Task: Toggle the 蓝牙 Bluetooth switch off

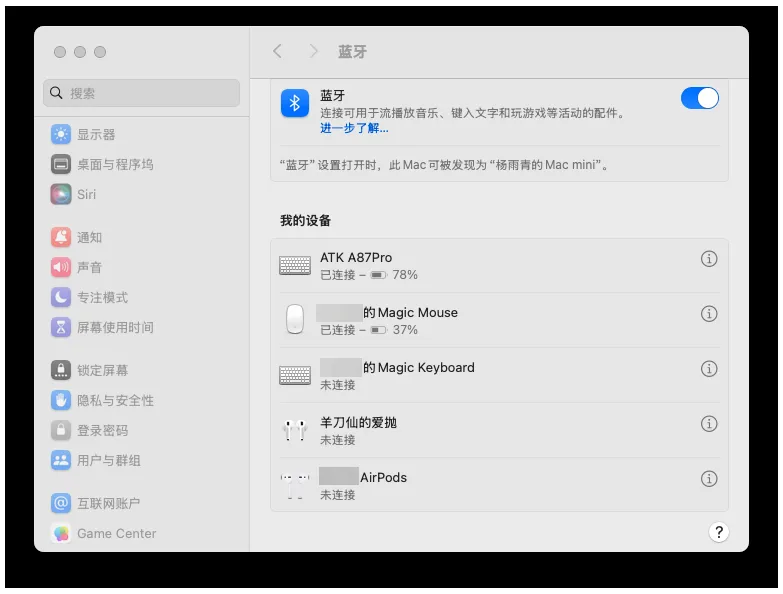Action: click(699, 98)
